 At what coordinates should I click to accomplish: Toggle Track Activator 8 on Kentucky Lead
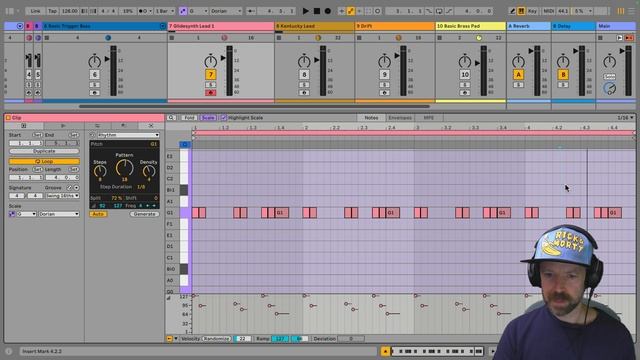pos(304,75)
